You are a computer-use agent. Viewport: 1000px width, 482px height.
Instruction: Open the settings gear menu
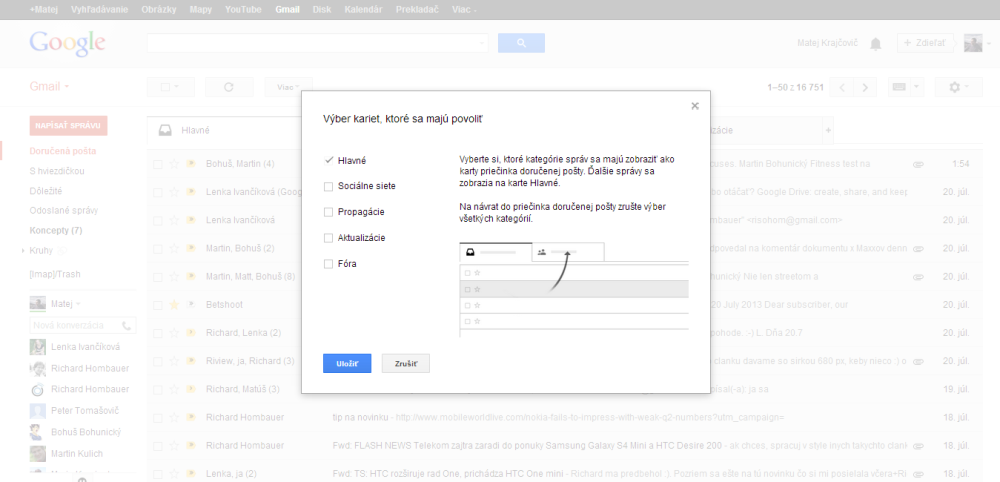click(958, 87)
